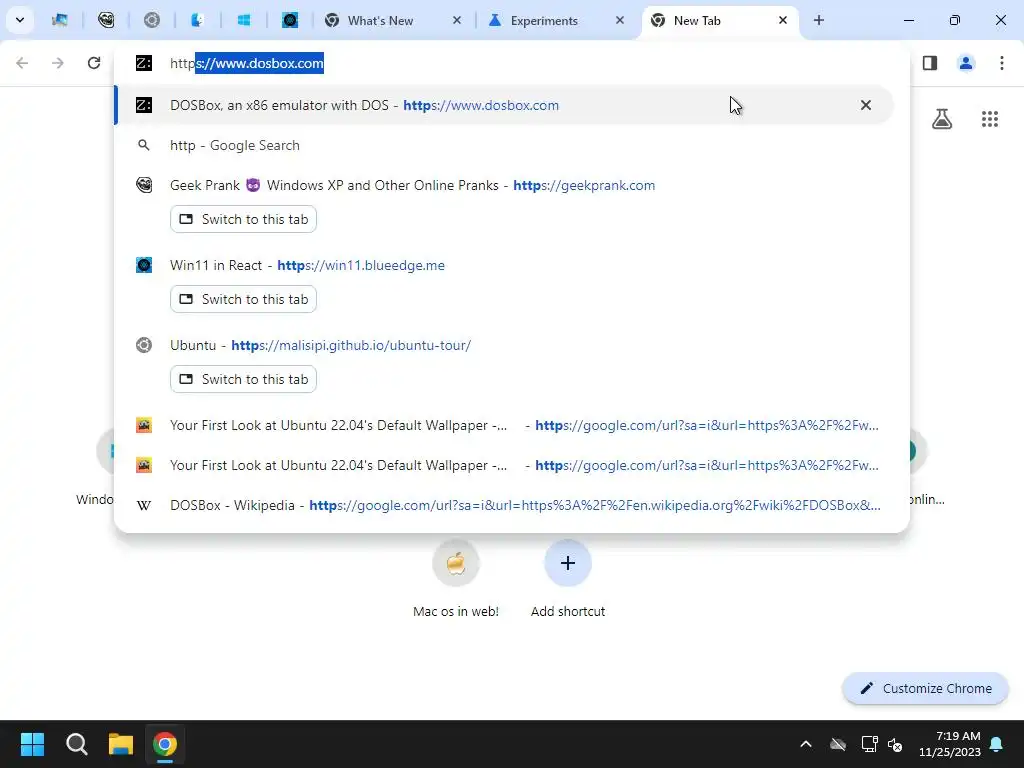The height and width of the screenshot is (768, 1024).
Task: Go back with the back arrow
Action: 22,63
